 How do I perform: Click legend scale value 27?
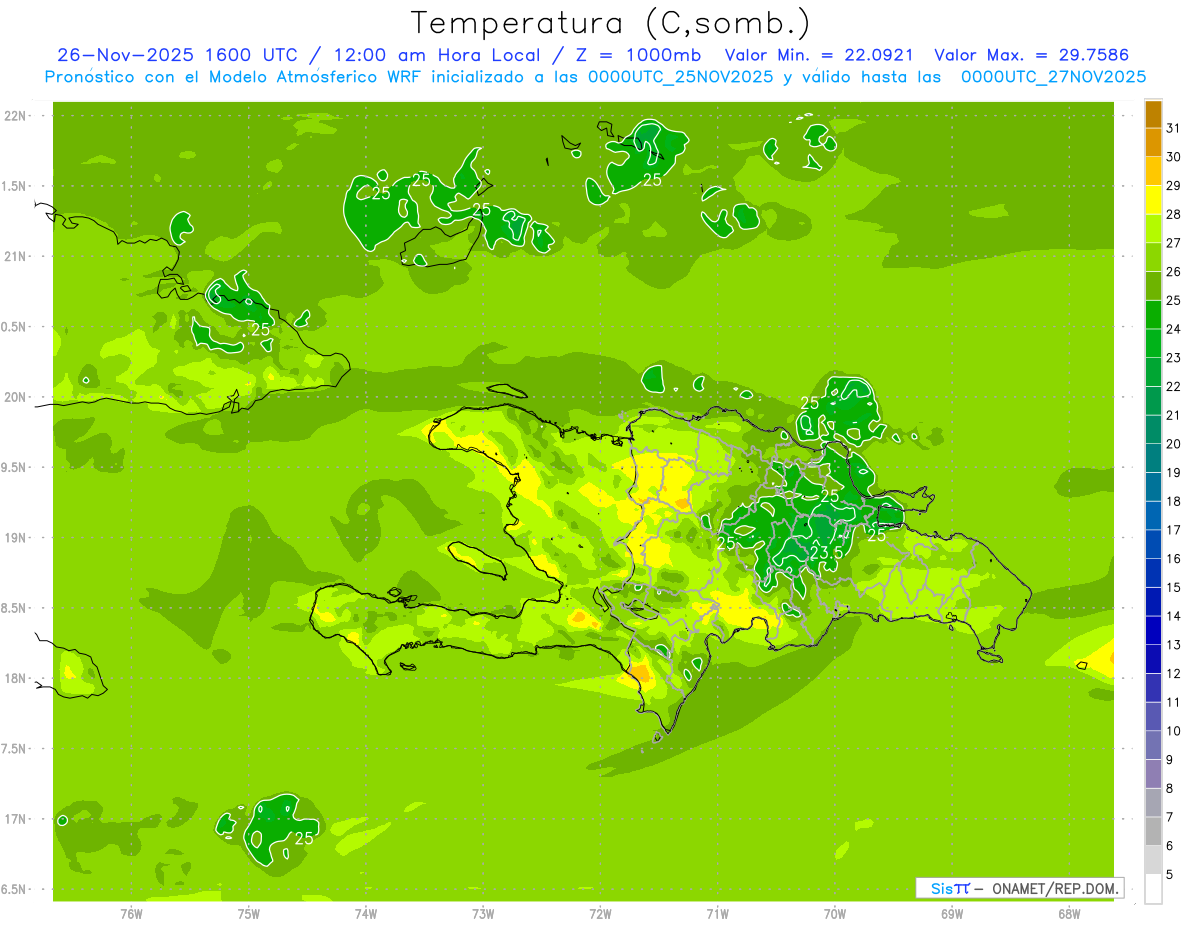[x=1174, y=243]
